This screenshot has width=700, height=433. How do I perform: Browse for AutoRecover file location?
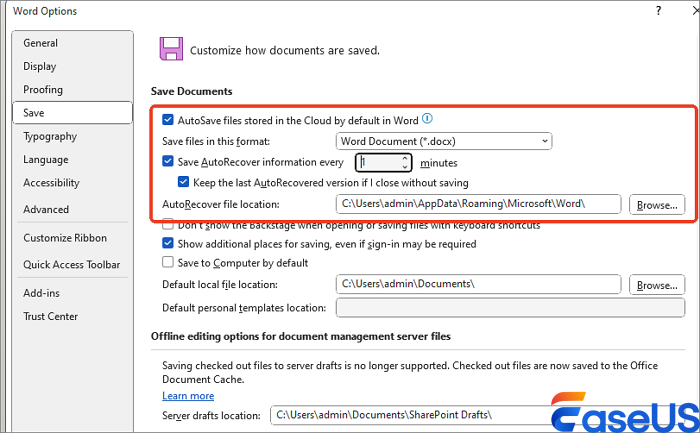click(x=657, y=204)
